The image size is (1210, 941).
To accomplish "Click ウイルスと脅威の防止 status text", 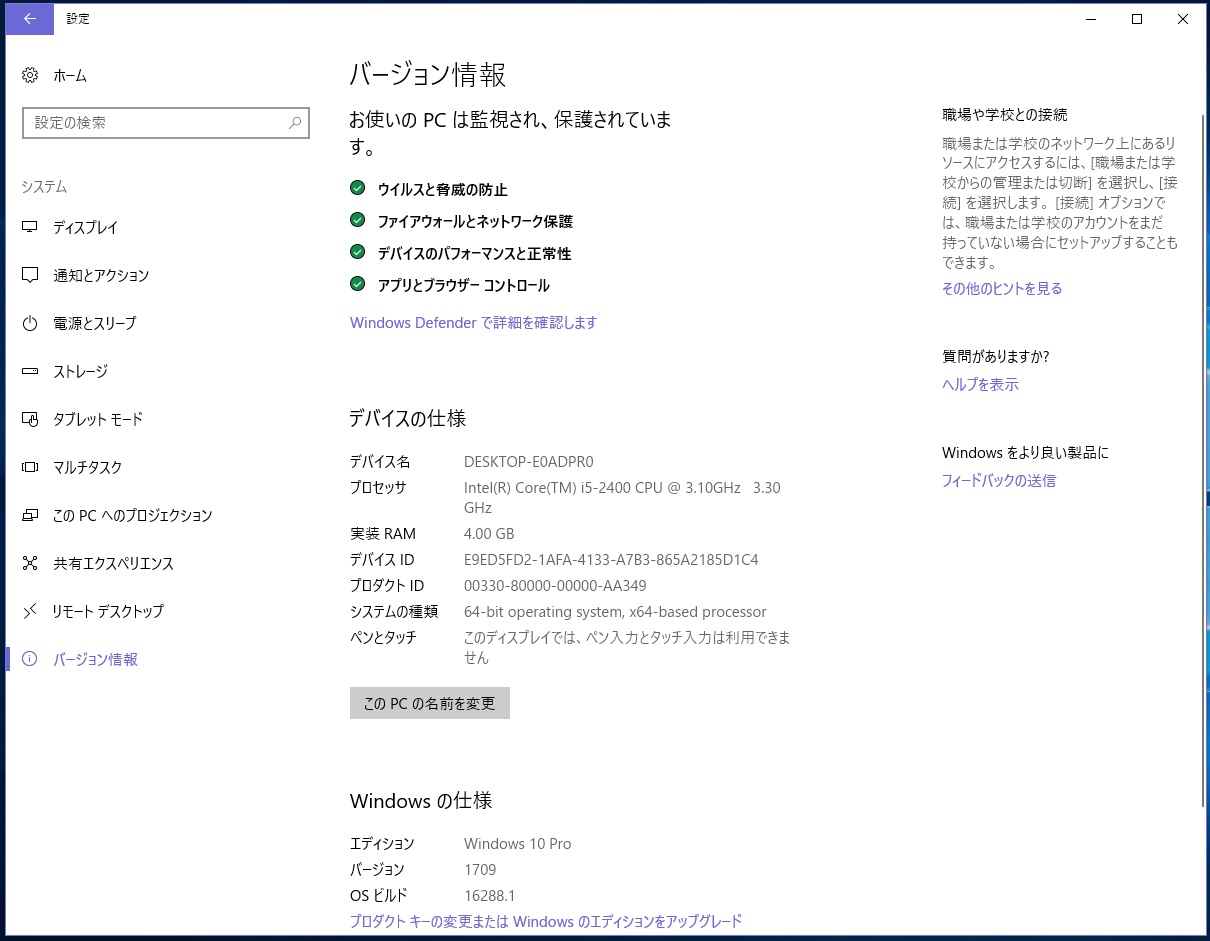I will (x=443, y=189).
